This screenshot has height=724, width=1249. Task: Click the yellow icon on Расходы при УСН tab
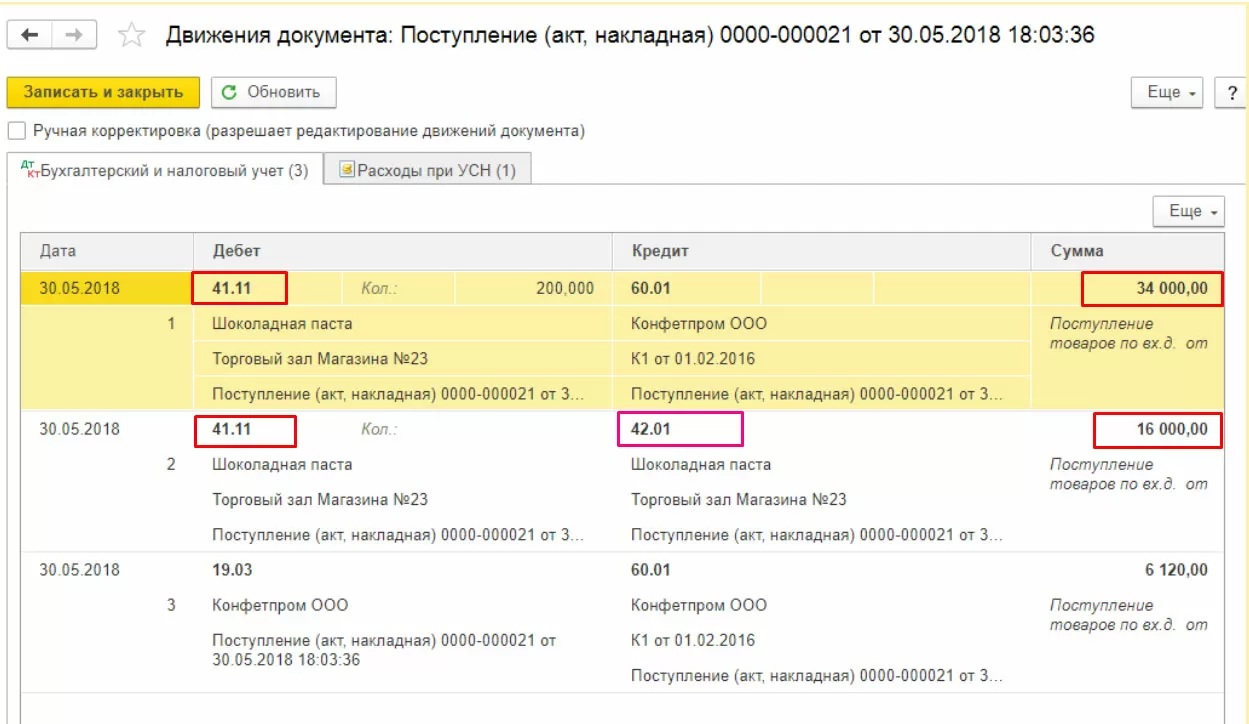coord(347,170)
